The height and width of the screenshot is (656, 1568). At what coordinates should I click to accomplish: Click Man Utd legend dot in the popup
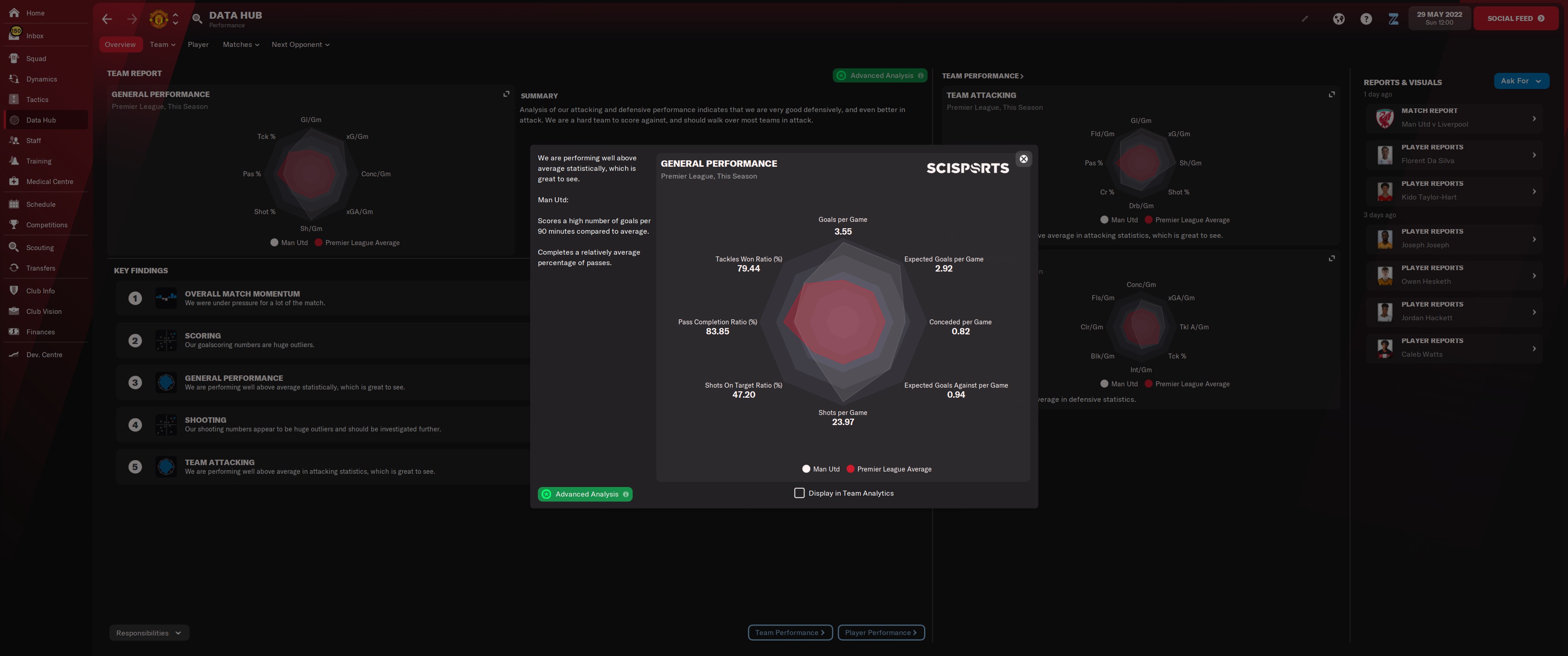(806, 469)
